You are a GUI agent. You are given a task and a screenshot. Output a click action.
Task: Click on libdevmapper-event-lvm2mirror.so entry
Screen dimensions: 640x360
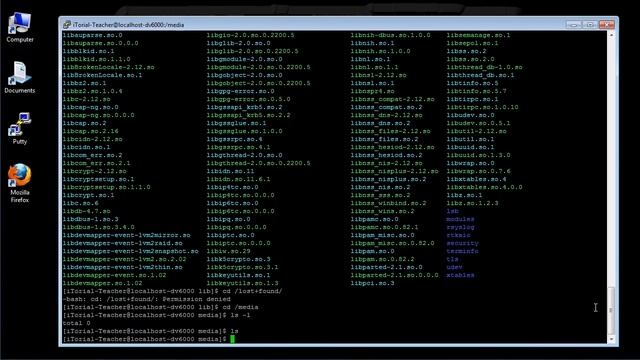127,235
